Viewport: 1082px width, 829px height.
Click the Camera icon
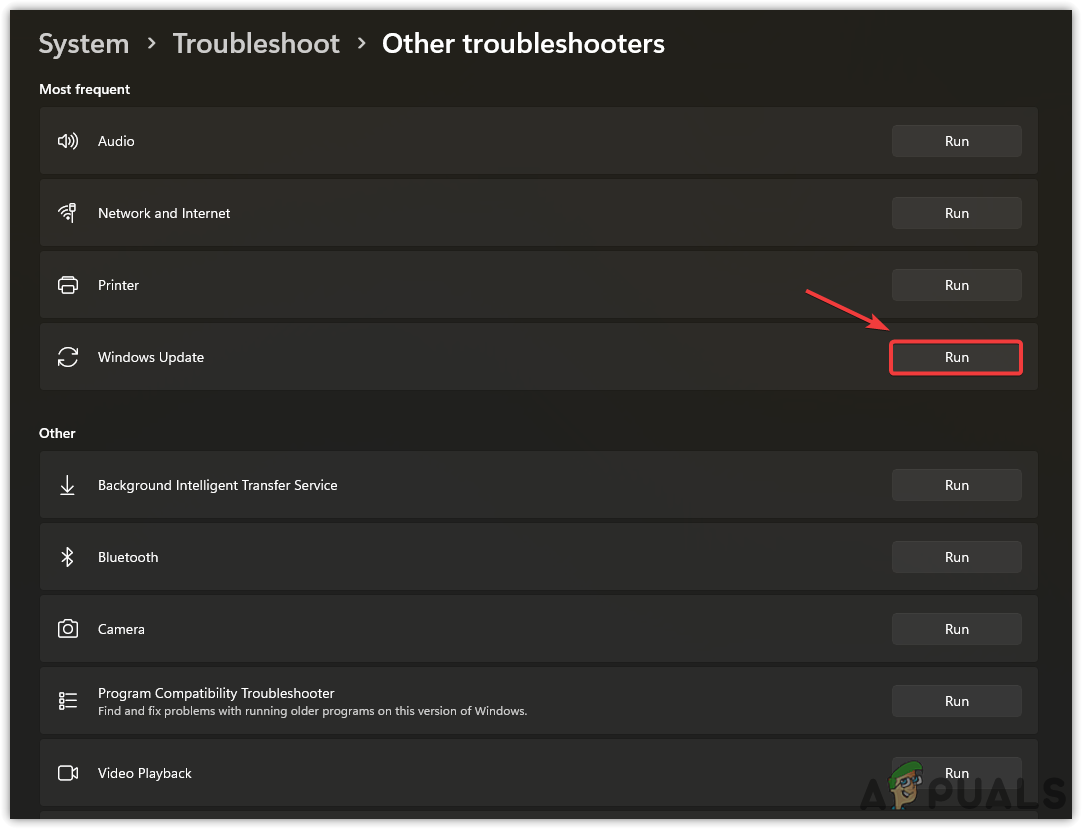pos(68,629)
